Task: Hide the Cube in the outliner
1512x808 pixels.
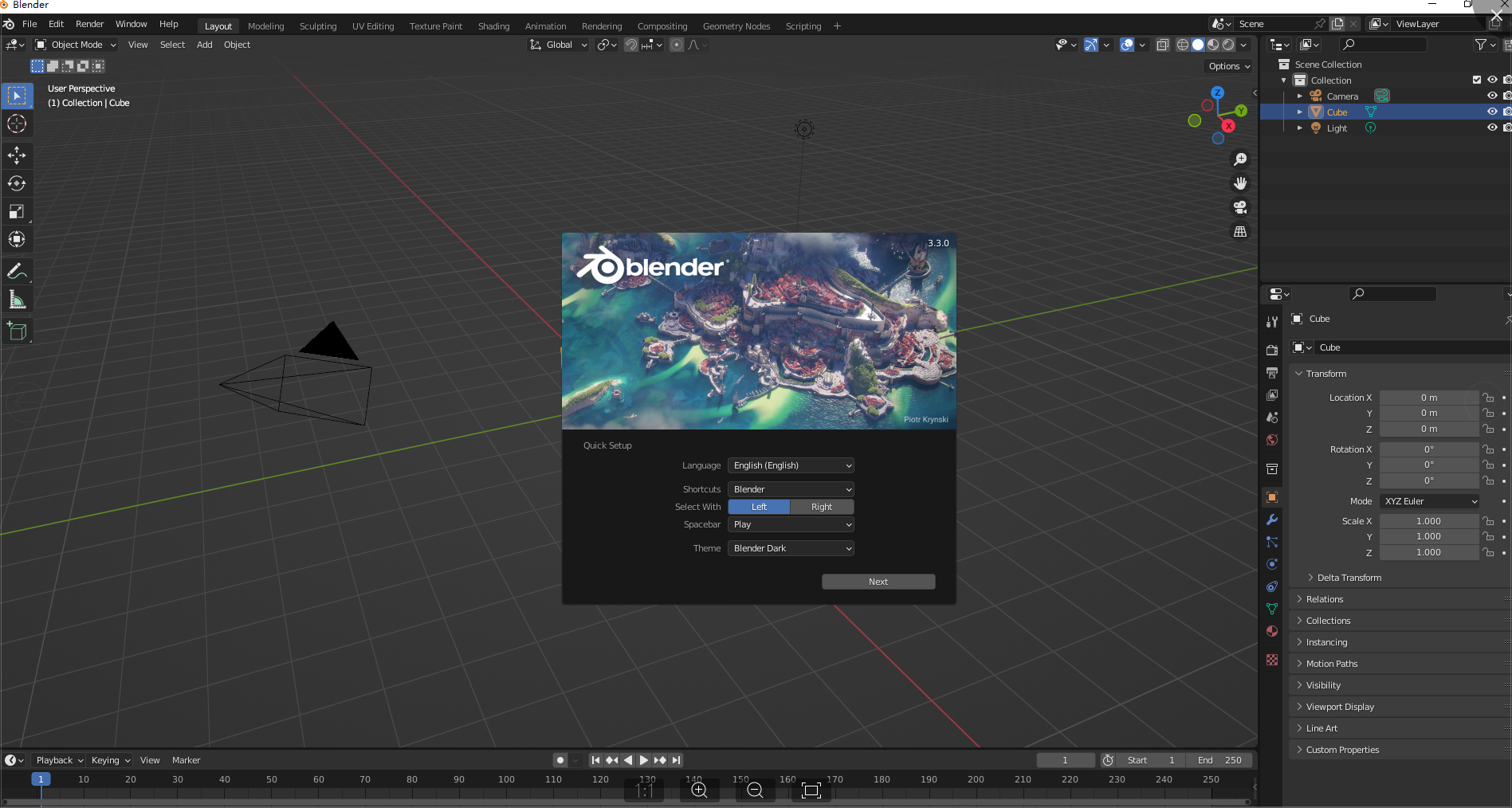Action: (x=1492, y=112)
